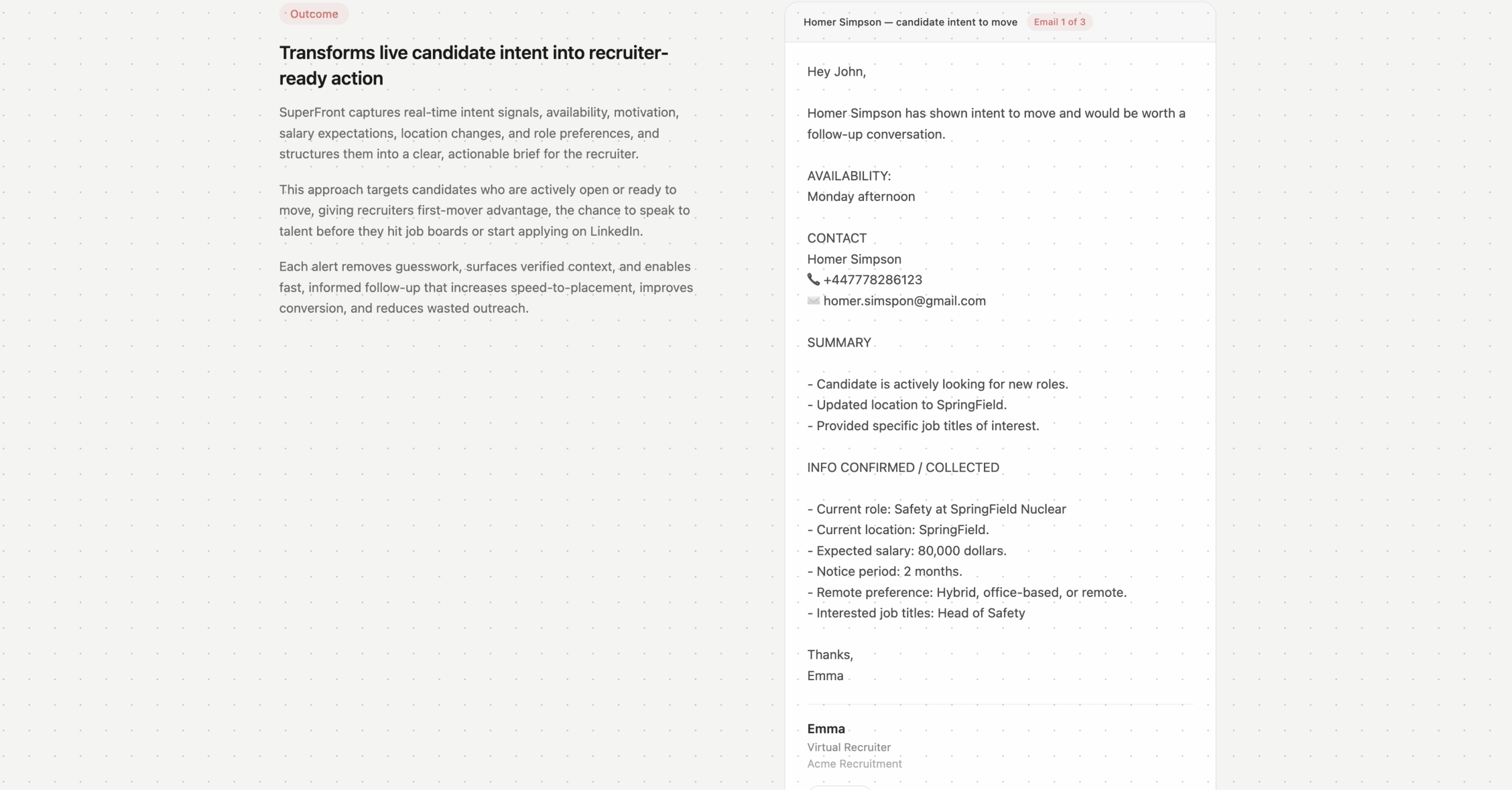This screenshot has height=790, width=1512.
Task: Click the envelope icon beside the email
Action: click(x=813, y=301)
